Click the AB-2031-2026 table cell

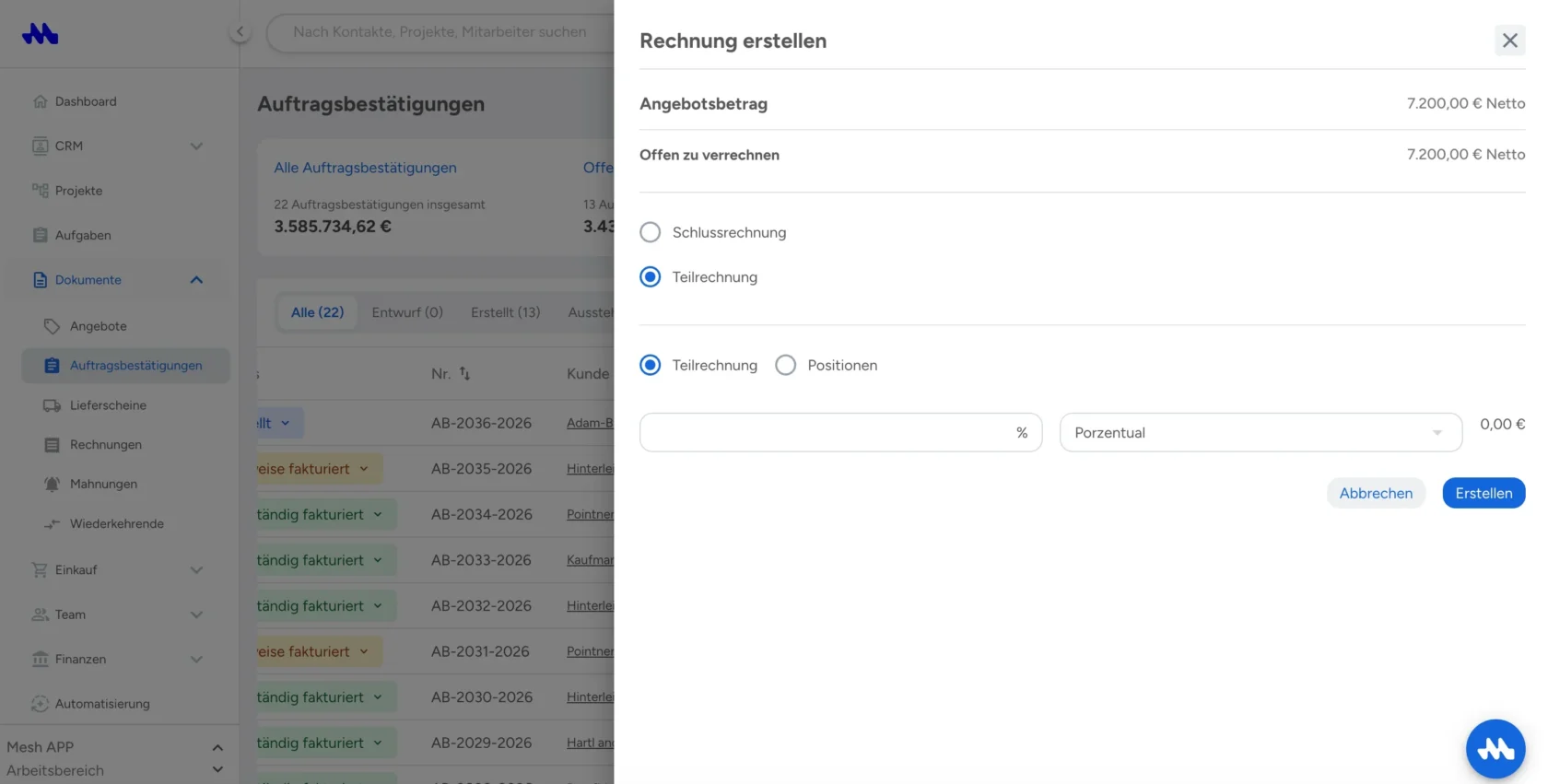tap(480, 651)
